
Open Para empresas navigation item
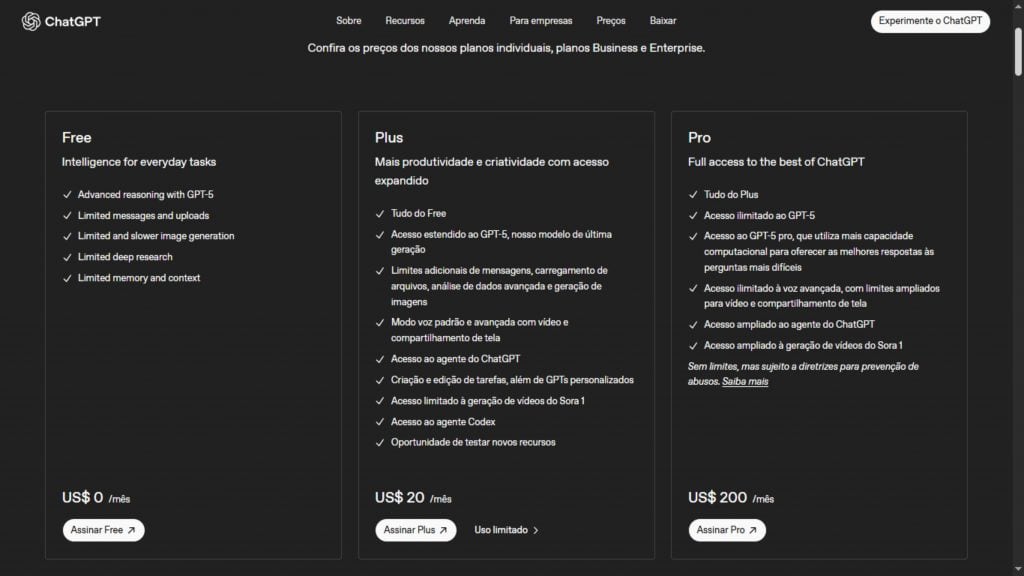click(x=541, y=21)
